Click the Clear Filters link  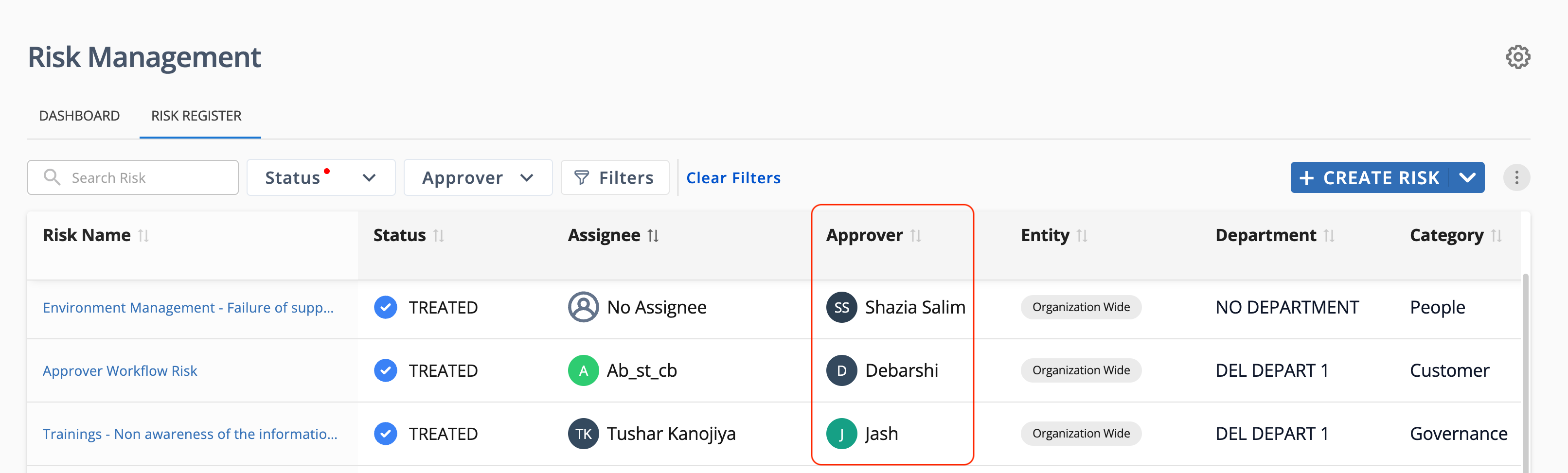click(x=733, y=178)
